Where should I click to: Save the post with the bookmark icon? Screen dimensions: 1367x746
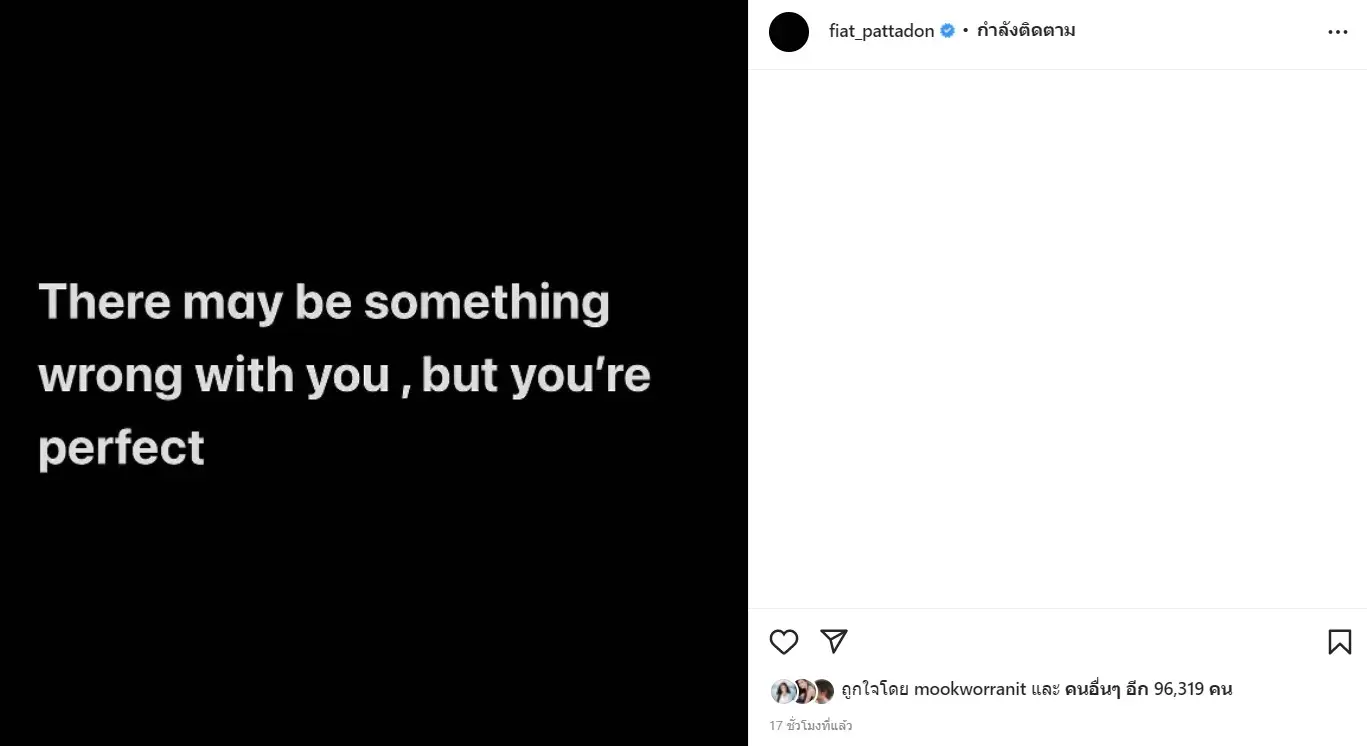click(1340, 642)
